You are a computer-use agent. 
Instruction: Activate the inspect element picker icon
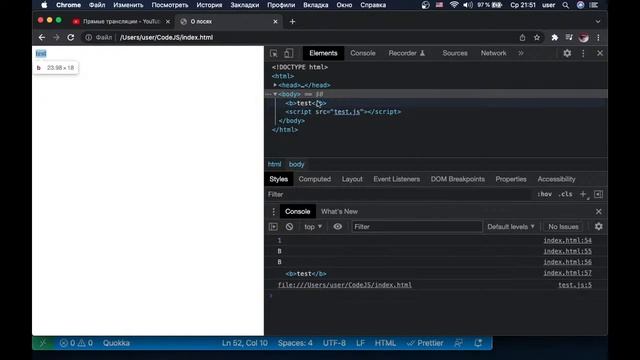[273, 53]
